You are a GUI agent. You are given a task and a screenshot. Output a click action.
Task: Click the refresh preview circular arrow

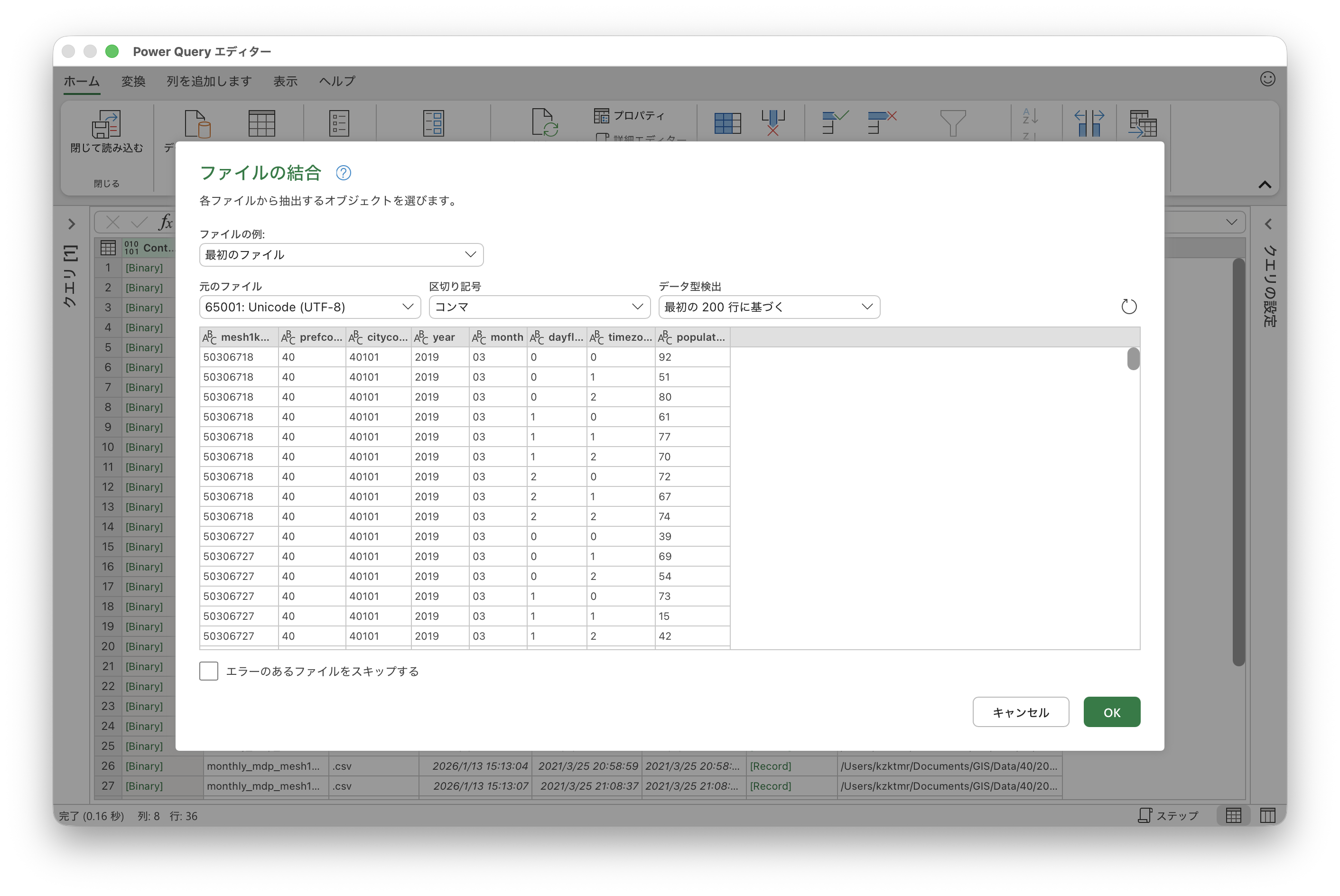coord(1129,307)
